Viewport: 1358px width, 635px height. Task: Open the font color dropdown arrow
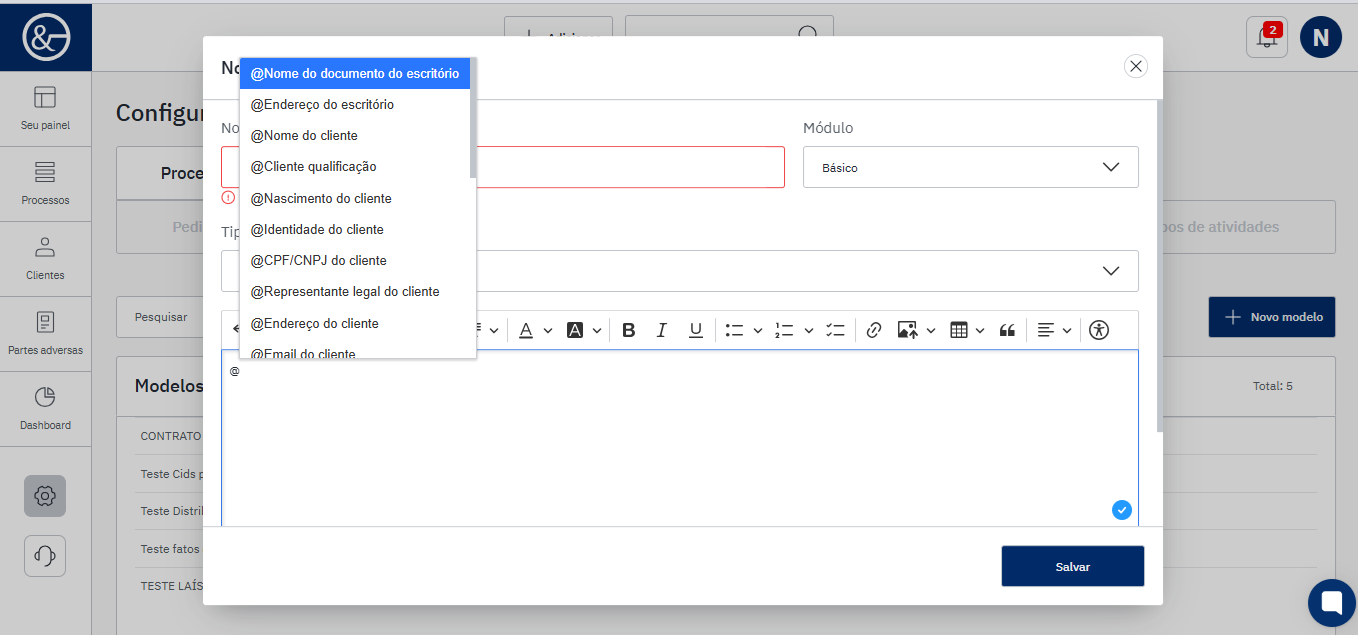point(547,331)
